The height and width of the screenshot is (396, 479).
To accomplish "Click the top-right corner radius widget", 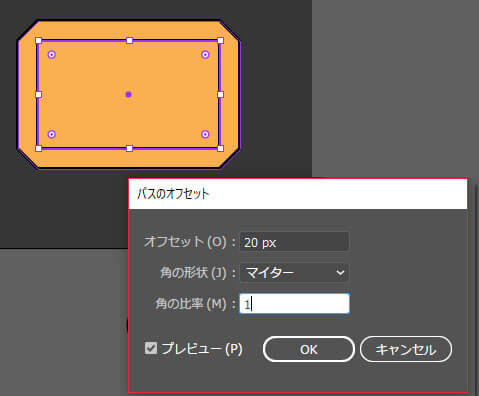I will coord(205,55).
